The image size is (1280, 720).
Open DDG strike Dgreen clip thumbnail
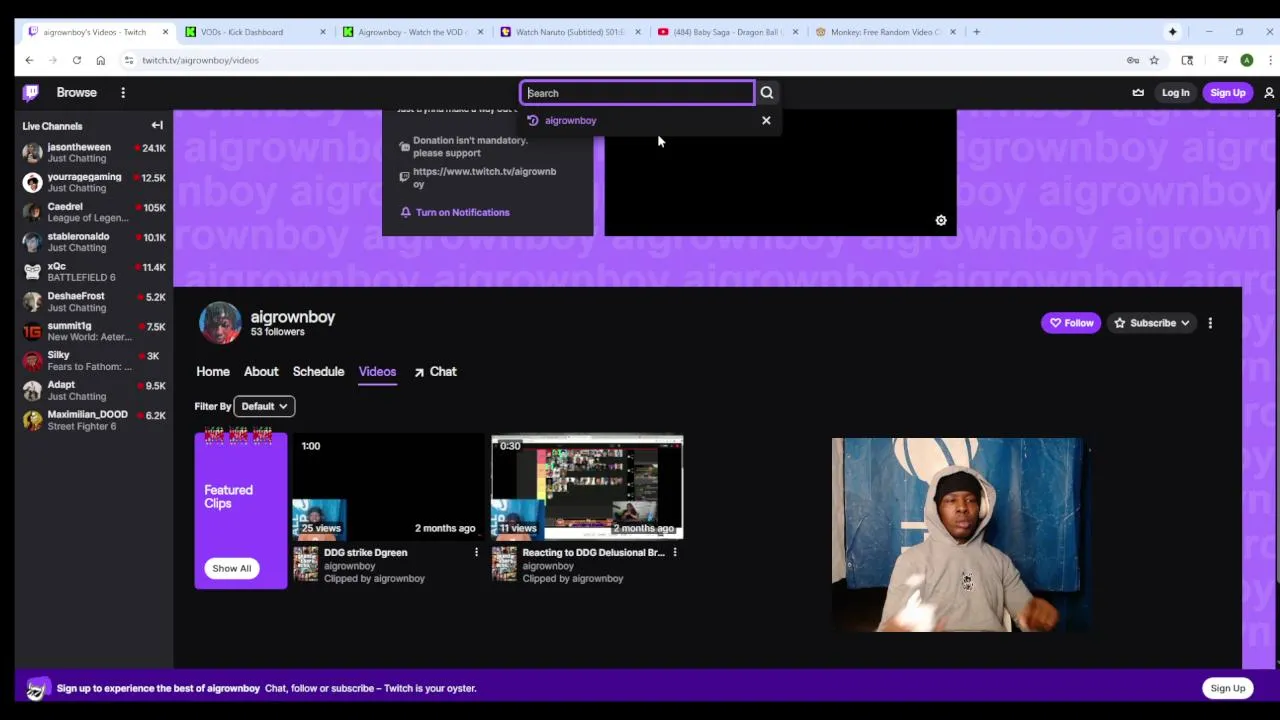(388, 487)
